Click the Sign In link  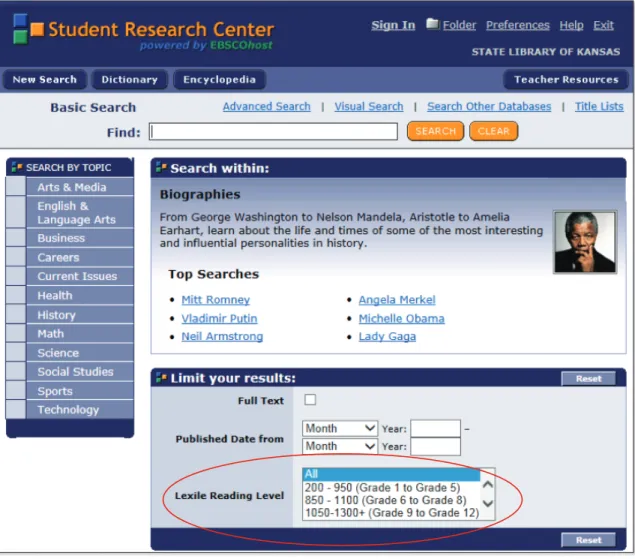(x=393, y=25)
